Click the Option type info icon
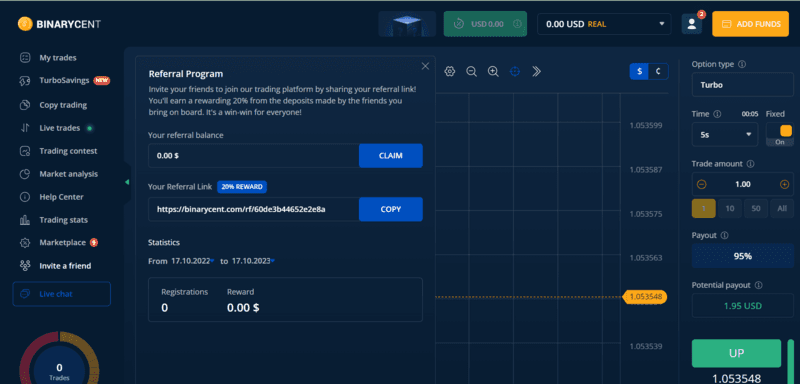 742,64
